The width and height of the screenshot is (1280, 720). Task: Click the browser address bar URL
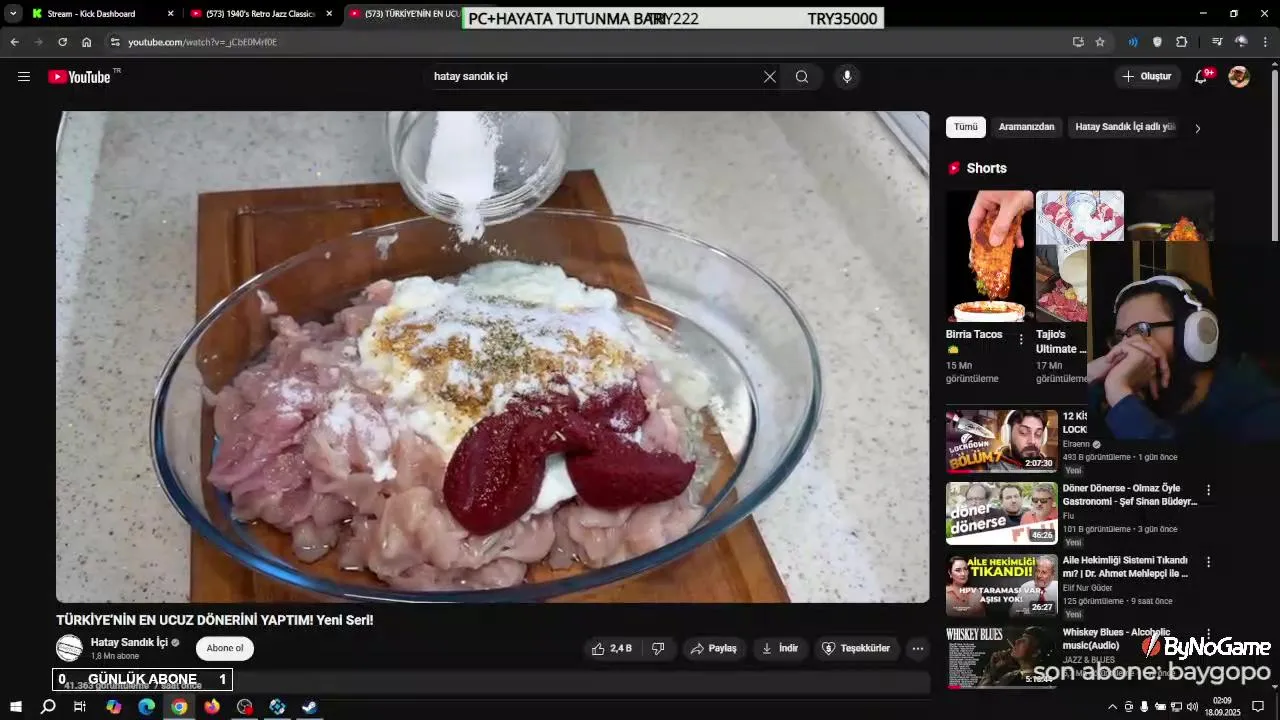click(202, 42)
